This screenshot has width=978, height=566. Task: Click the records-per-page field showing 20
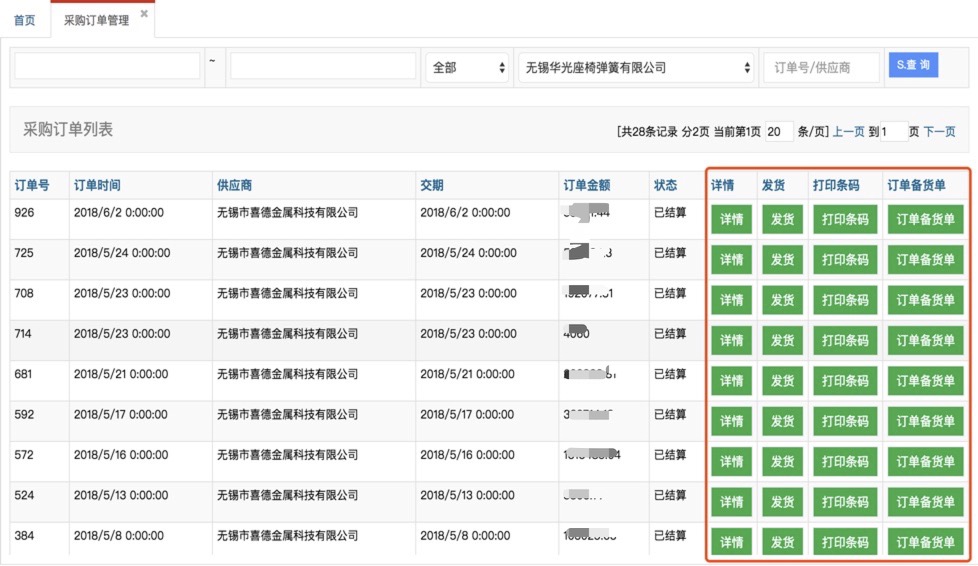(779, 132)
